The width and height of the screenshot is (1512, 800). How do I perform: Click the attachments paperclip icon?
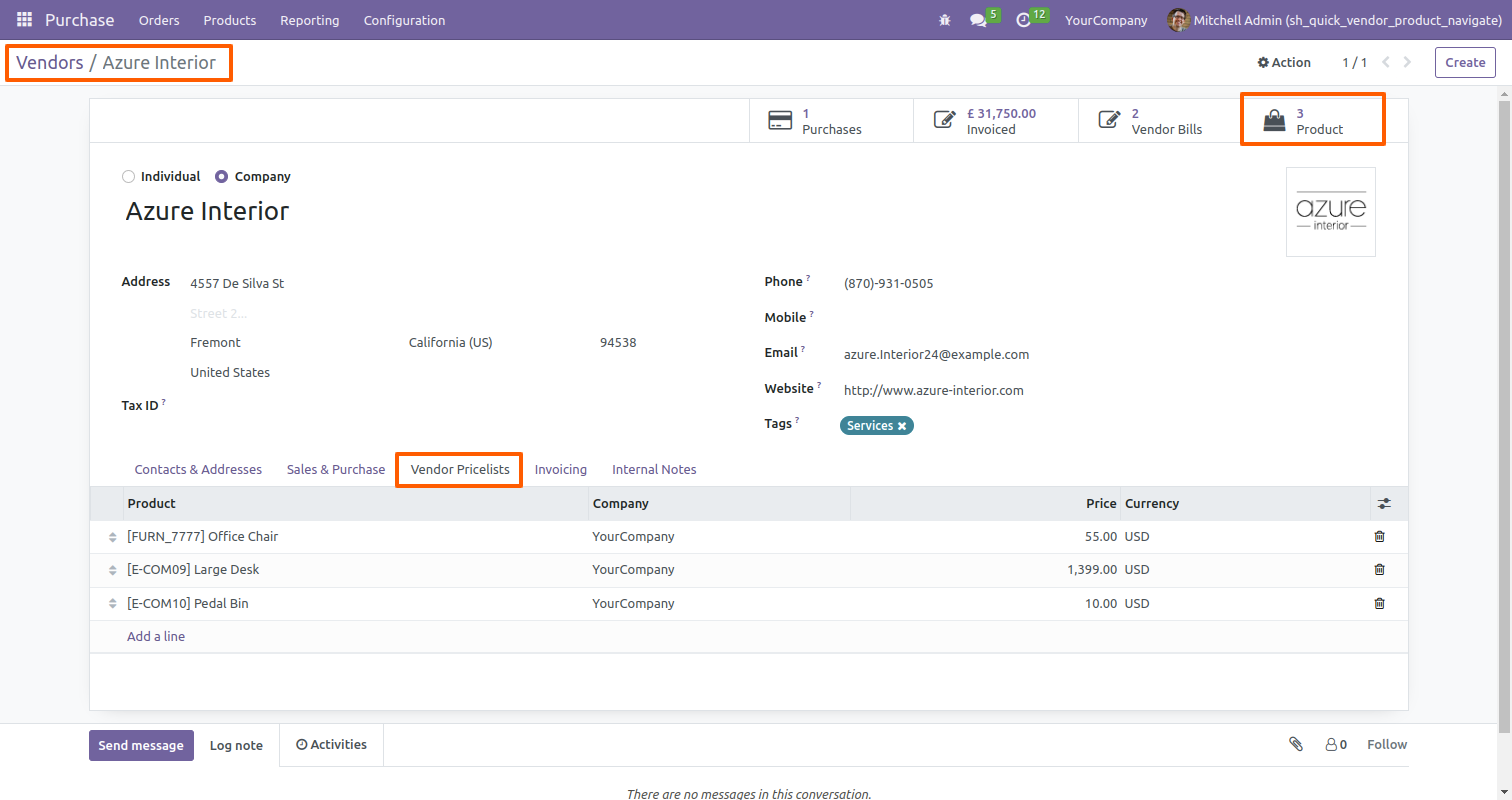click(1296, 745)
